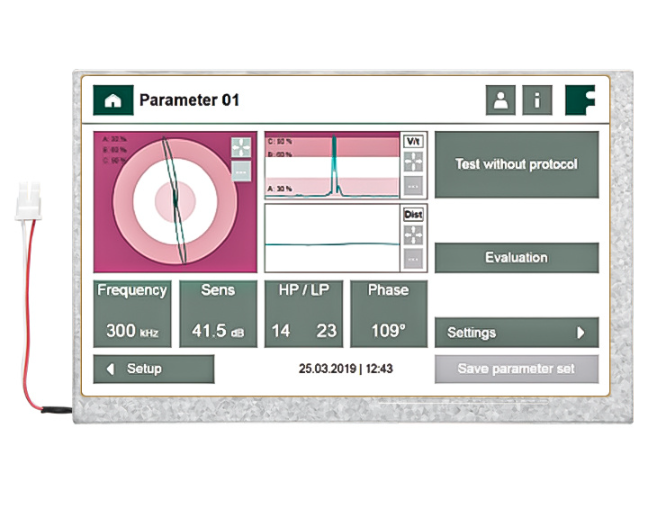Edit the Phase 109° tile
Image resolution: width=666 pixels, height=514 pixels.
tap(389, 313)
